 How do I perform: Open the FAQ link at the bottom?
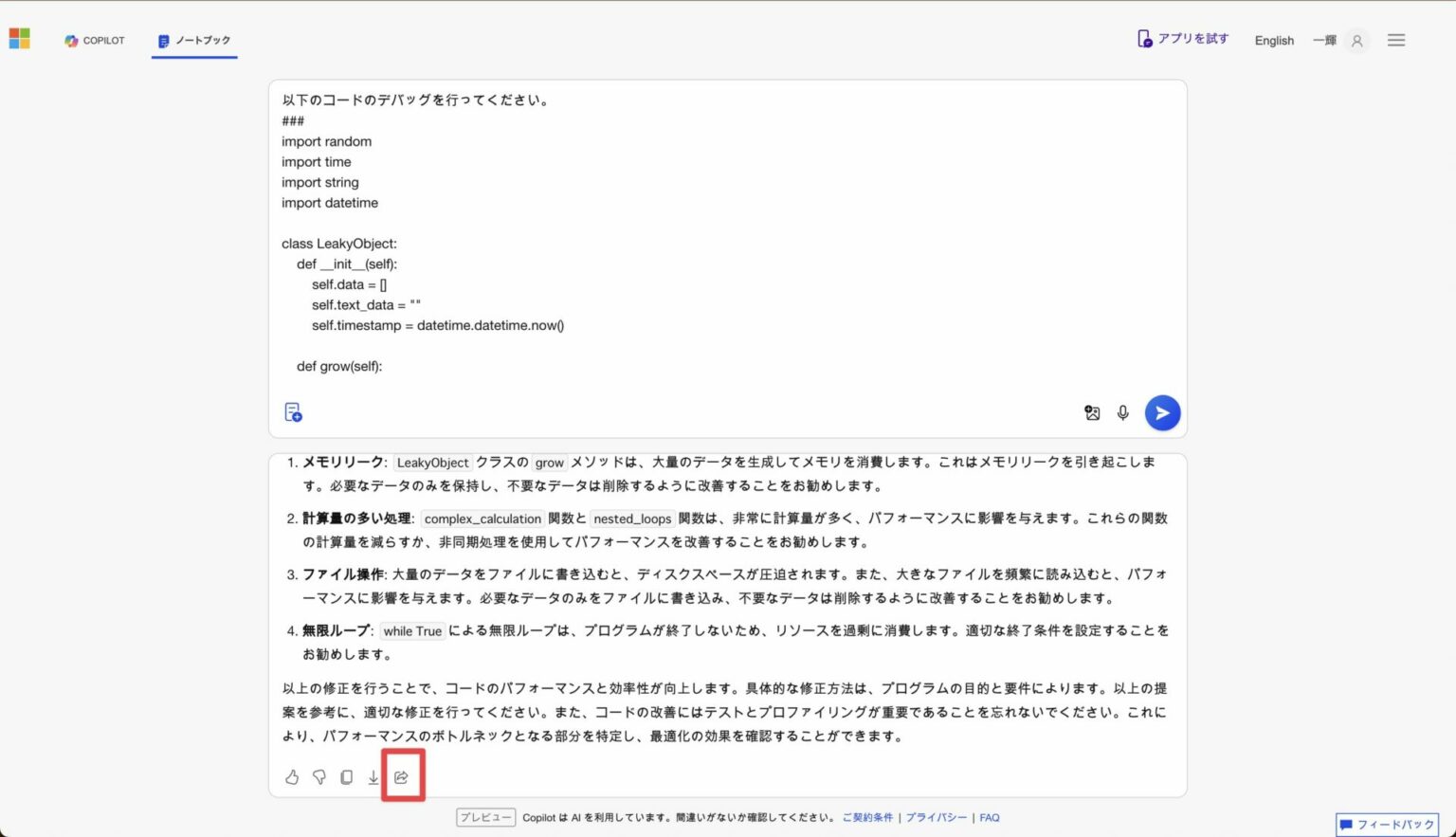coord(990,816)
